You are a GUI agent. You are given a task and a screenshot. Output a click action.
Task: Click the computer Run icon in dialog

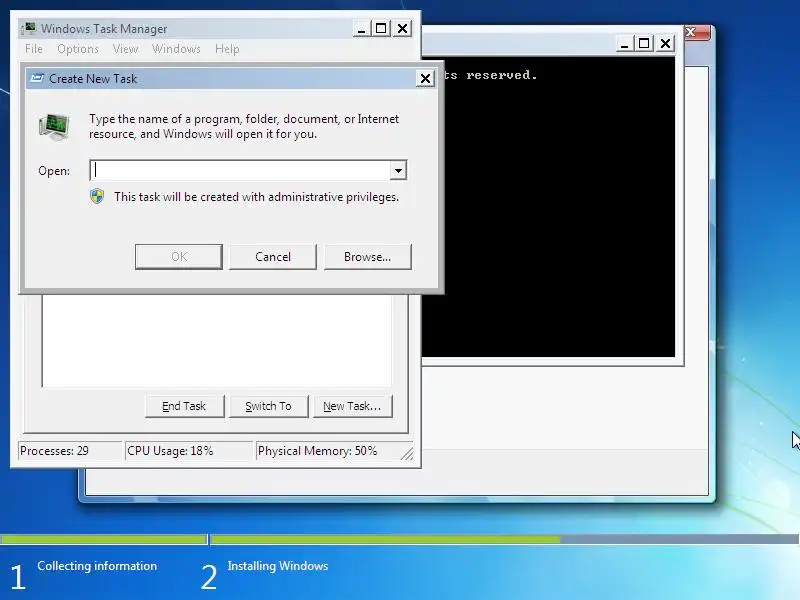coord(55,127)
